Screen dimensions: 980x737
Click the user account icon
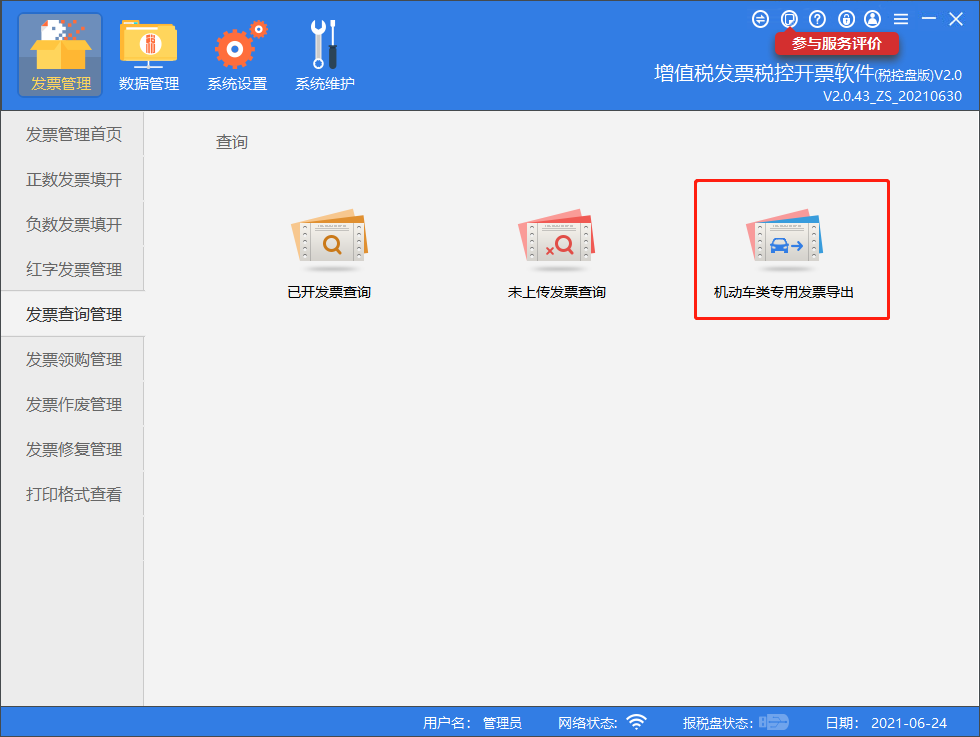pos(873,19)
